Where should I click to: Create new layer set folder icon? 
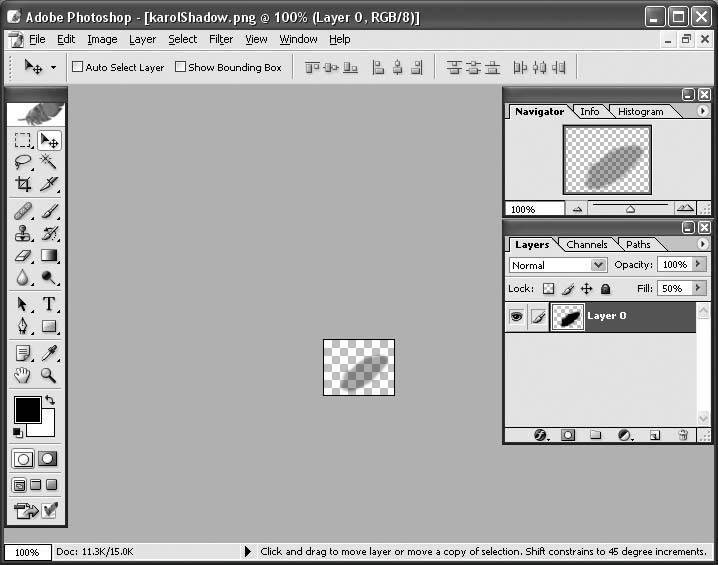[595, 435]
